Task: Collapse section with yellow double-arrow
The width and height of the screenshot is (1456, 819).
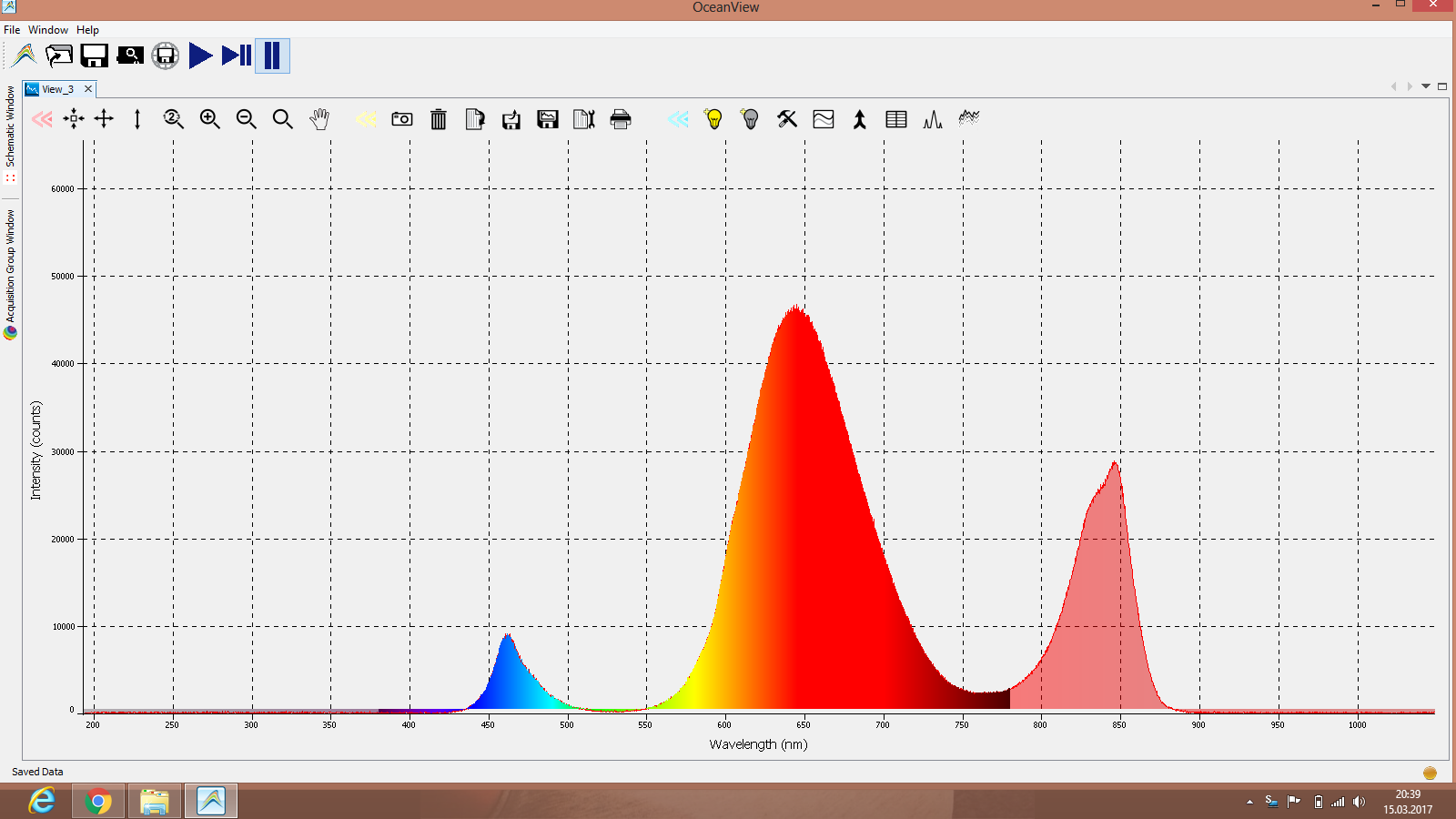Action: coord(366,119)
